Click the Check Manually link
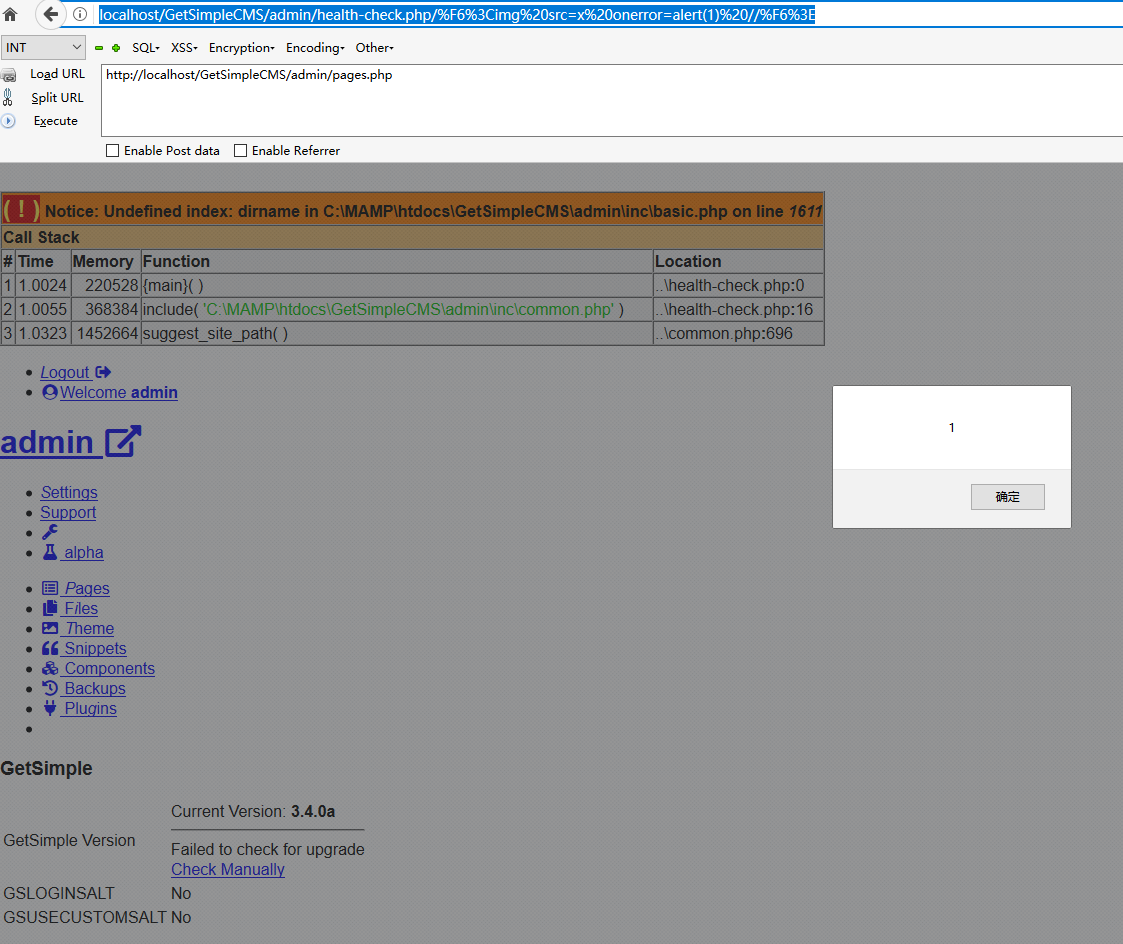Image resolution: width=1123 pixels, height=944 pixels. click(x=227, y=869)
